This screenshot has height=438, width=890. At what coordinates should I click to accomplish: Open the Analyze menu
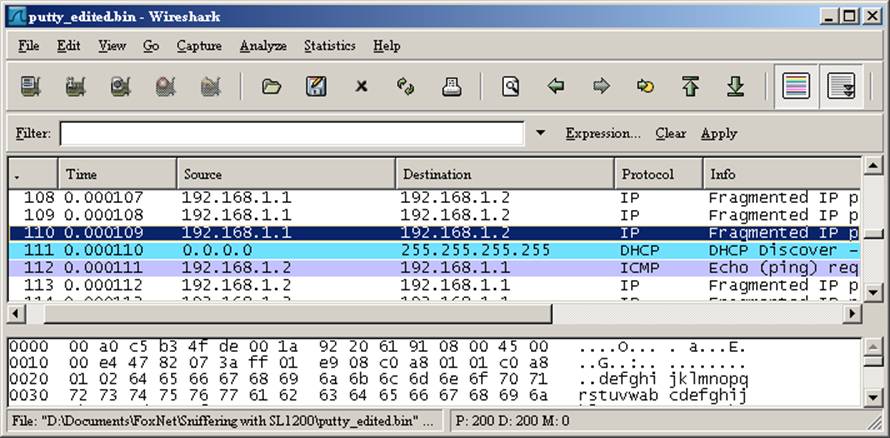pos(263,46)
